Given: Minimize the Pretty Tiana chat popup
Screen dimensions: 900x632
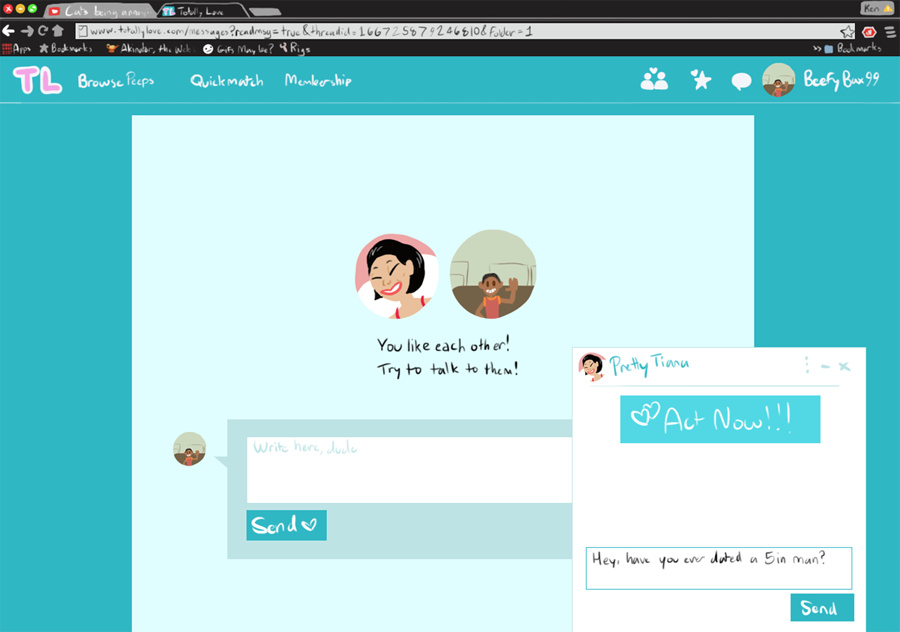Looking at the screenshot, I should [x=825, y=367].
